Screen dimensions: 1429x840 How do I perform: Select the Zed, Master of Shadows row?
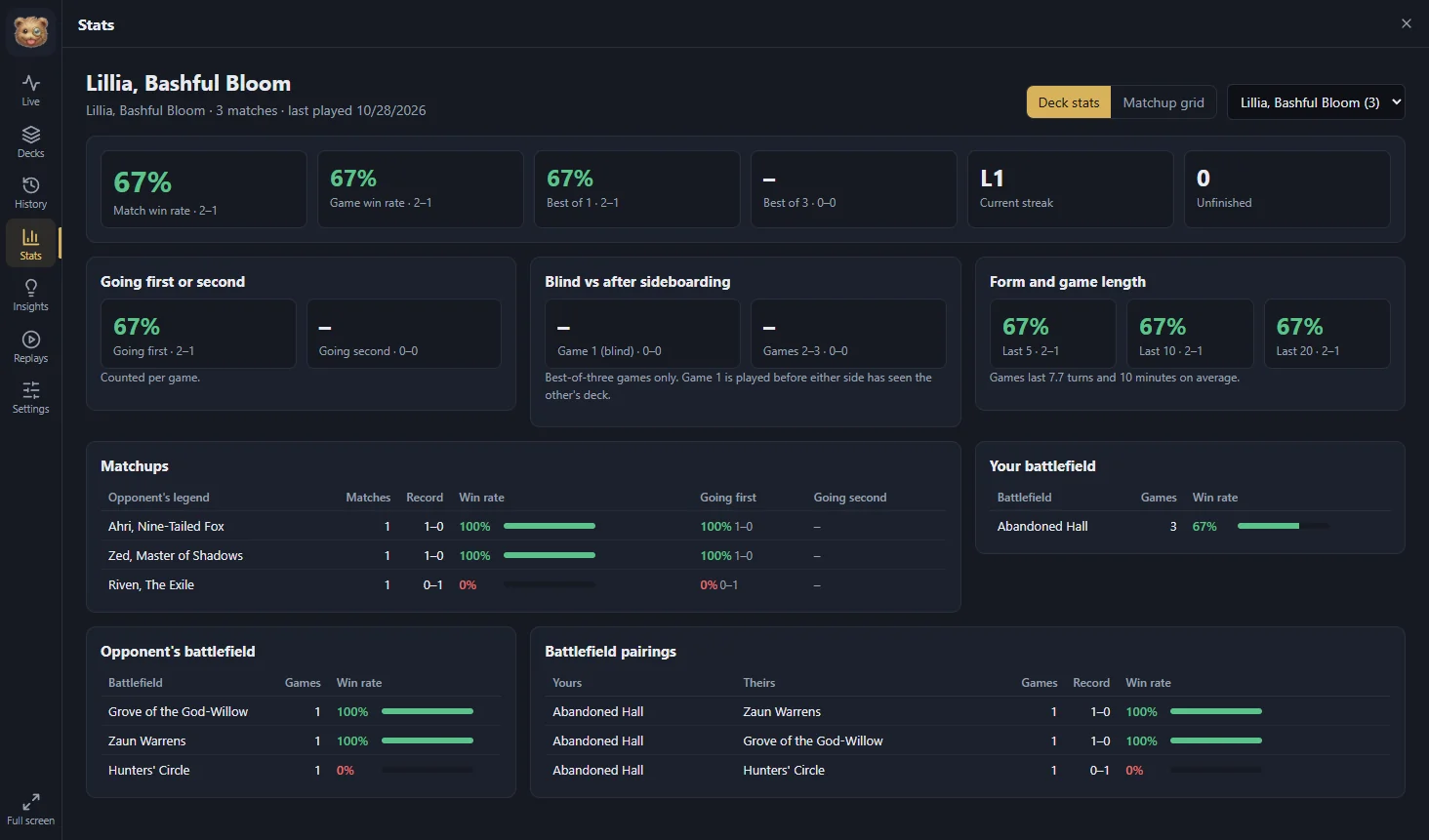[x=523, y=555]
